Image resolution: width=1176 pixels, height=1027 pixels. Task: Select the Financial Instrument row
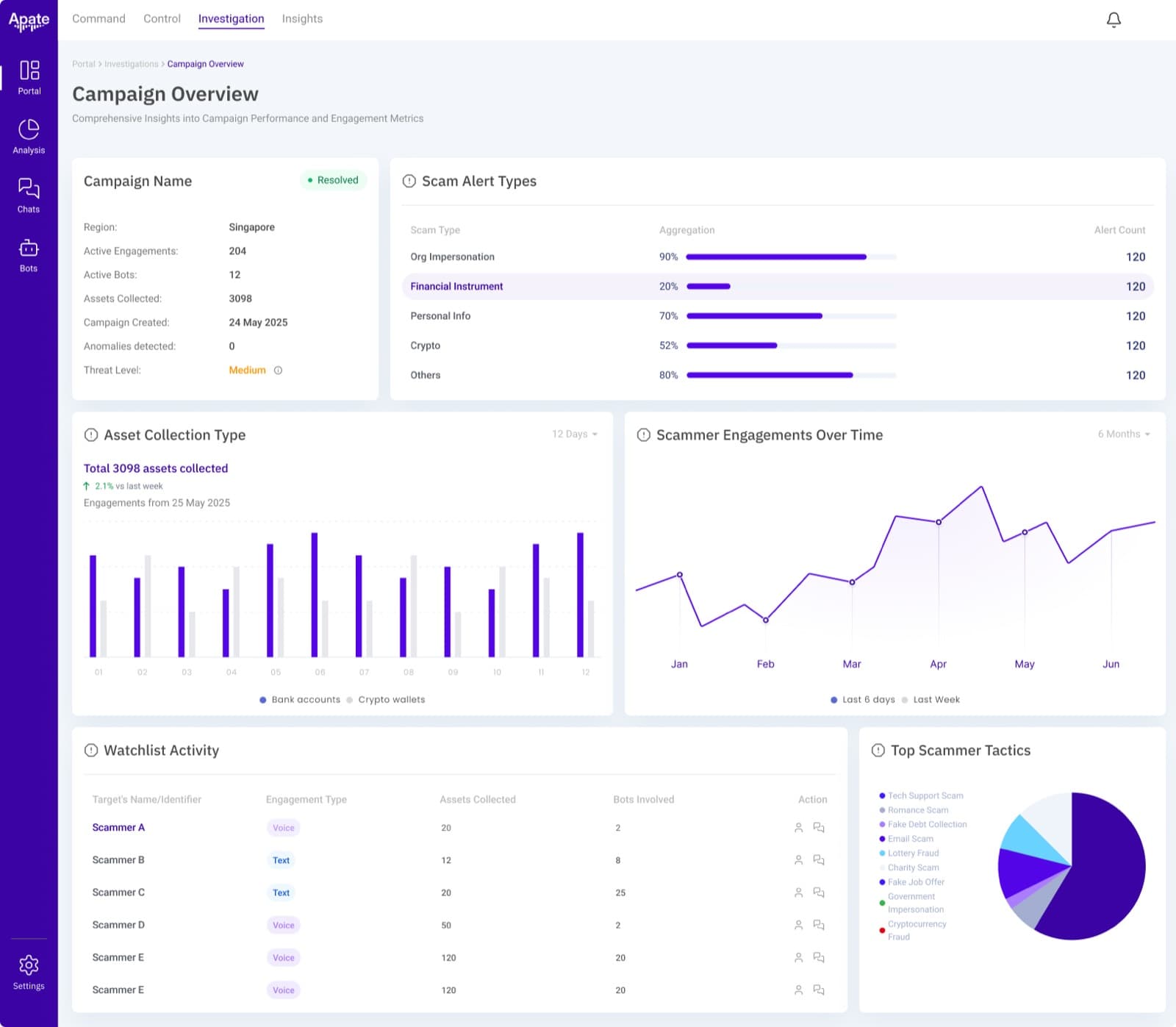pos(778,287)
